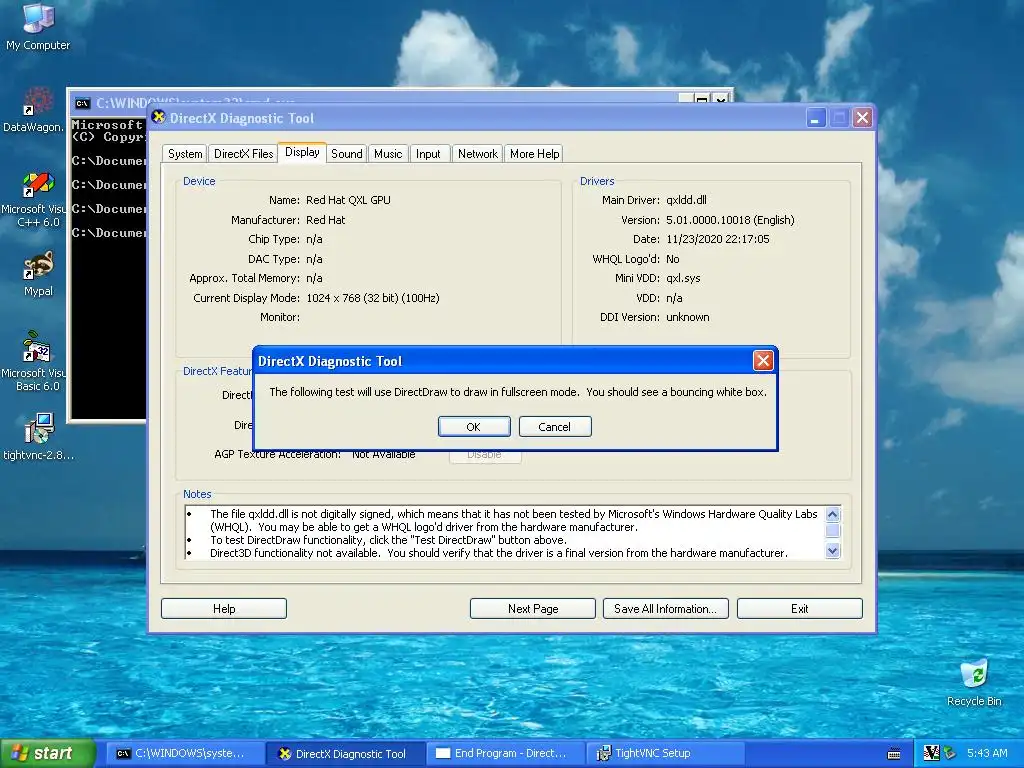Open the Mypal browser icon
This screenshot has width=1024, height=768.
(x=38, y=274)
